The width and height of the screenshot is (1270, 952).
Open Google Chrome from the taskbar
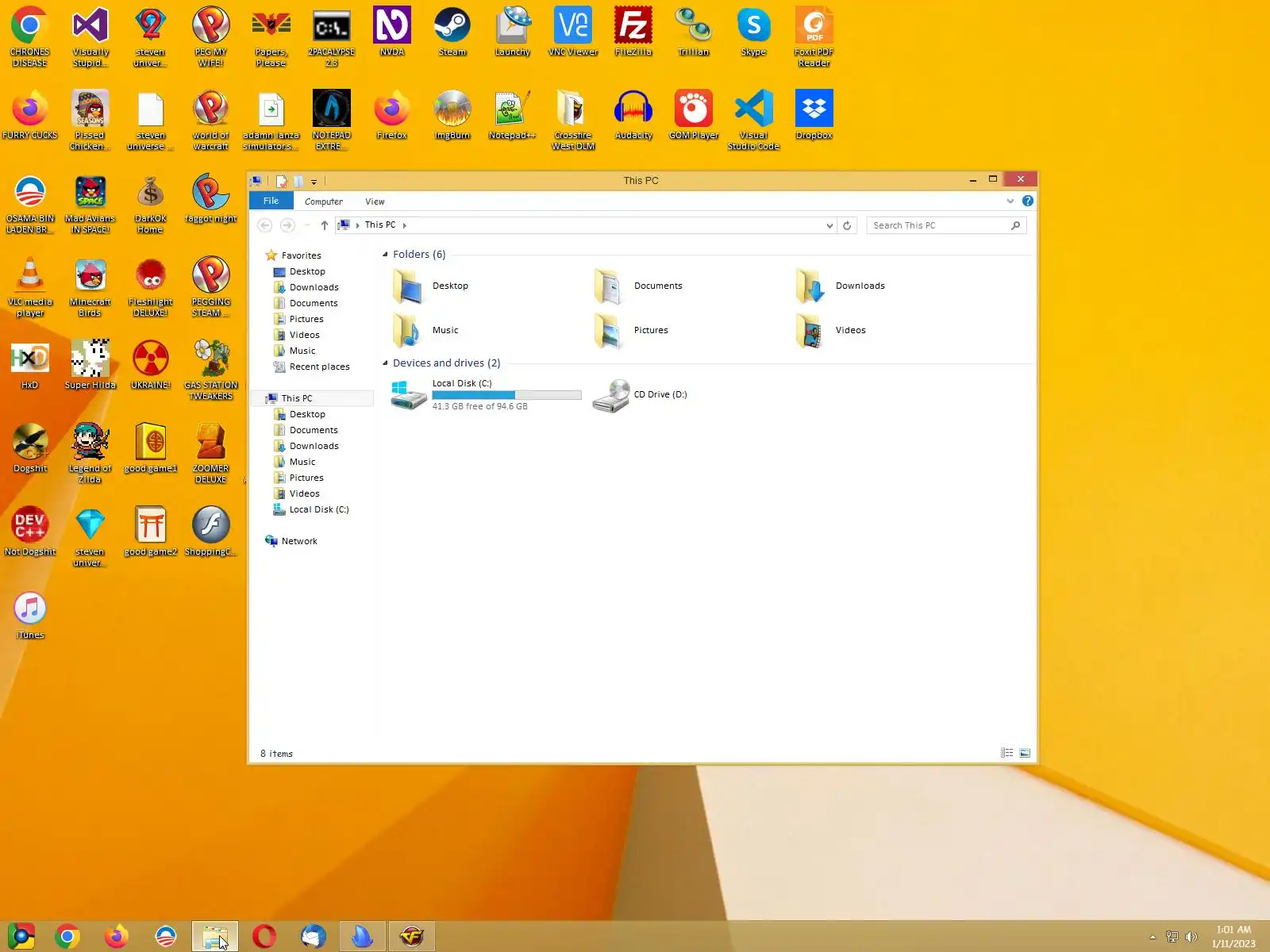(x=68, y=937)
